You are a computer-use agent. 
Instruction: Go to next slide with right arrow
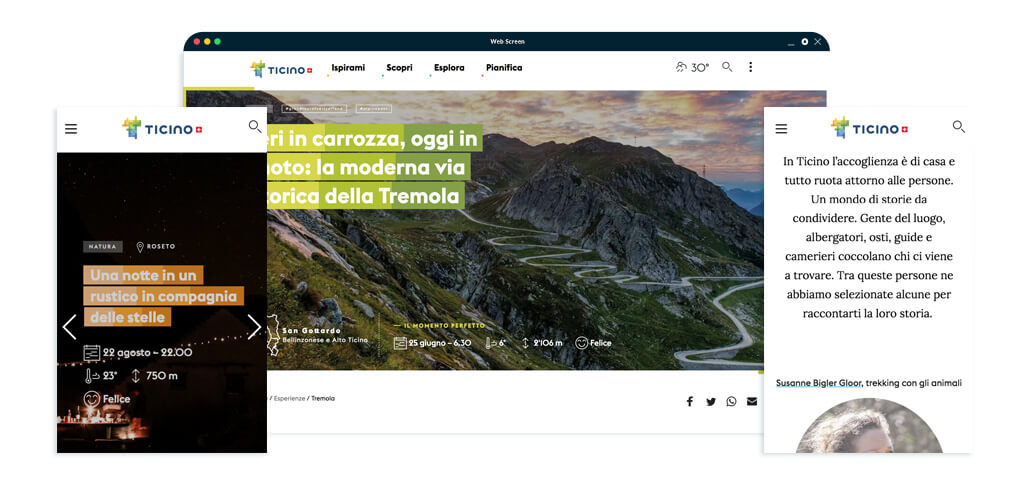pos(254,327)
